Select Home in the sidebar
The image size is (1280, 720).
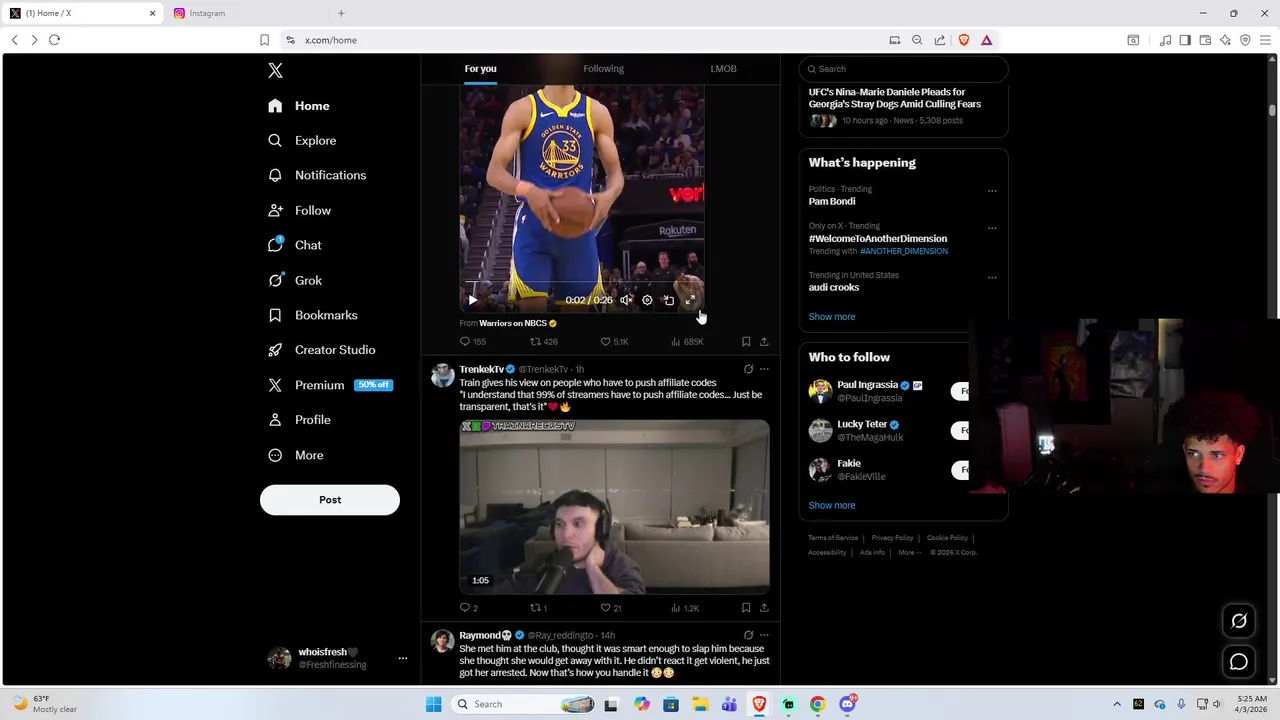(298, 106)
